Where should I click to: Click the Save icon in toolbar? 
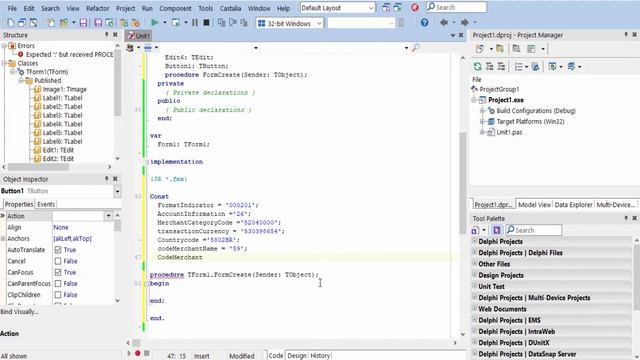83,23
